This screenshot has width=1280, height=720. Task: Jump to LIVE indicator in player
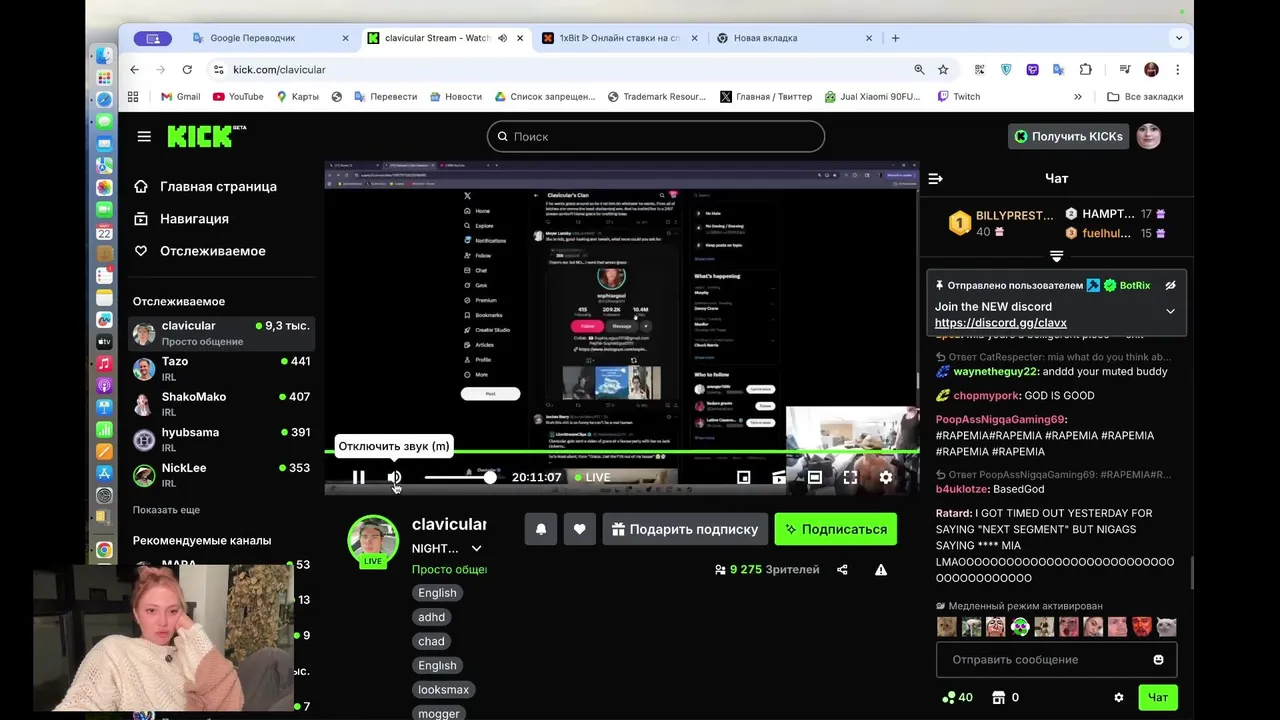(593, 477)
